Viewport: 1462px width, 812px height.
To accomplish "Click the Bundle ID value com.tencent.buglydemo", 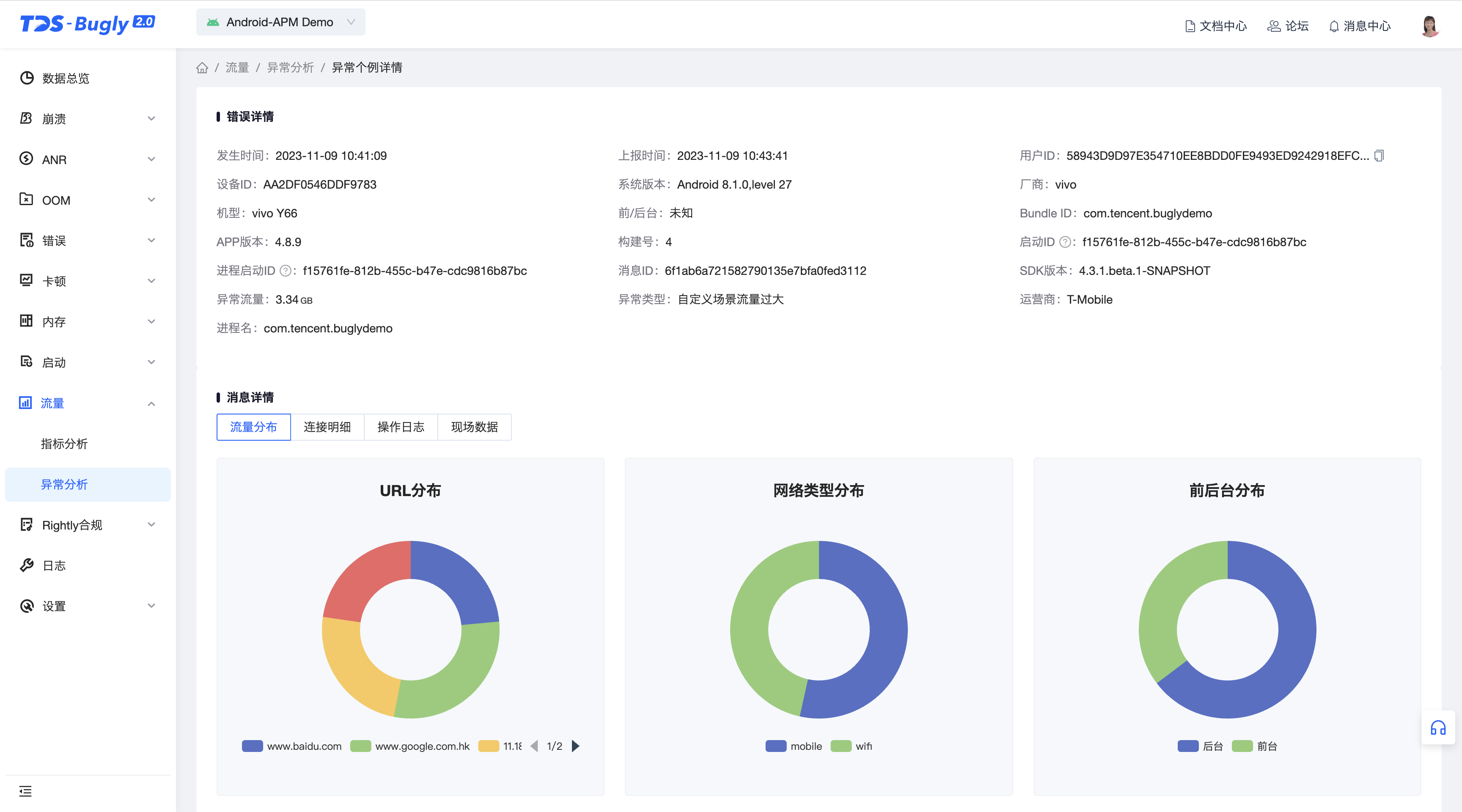I will pyautogui.click(x=1148, y=213).
